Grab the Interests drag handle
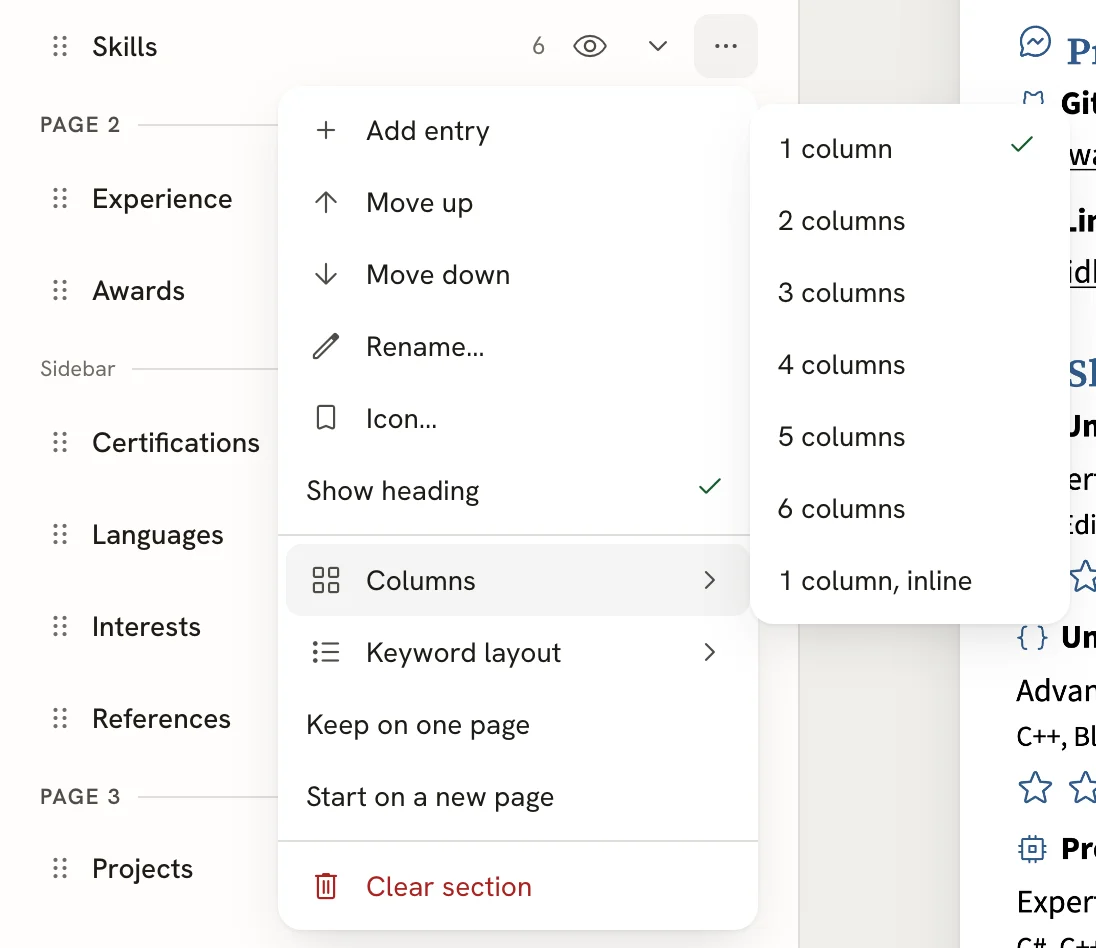This screenshot has height=948, width=1096. coord(60,626)
